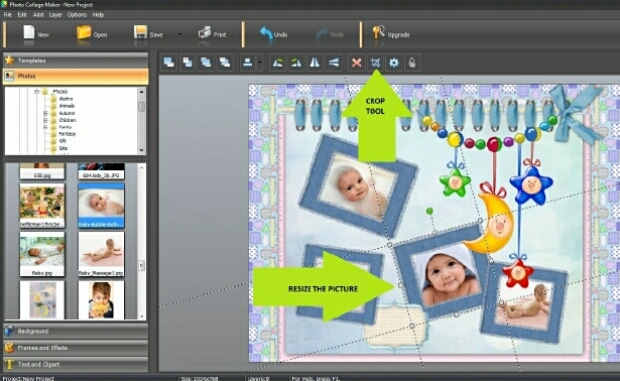This screenshot has height=381, width=620.
Task: Collapse the Photos root folder in tree
Action: [37, 91]
